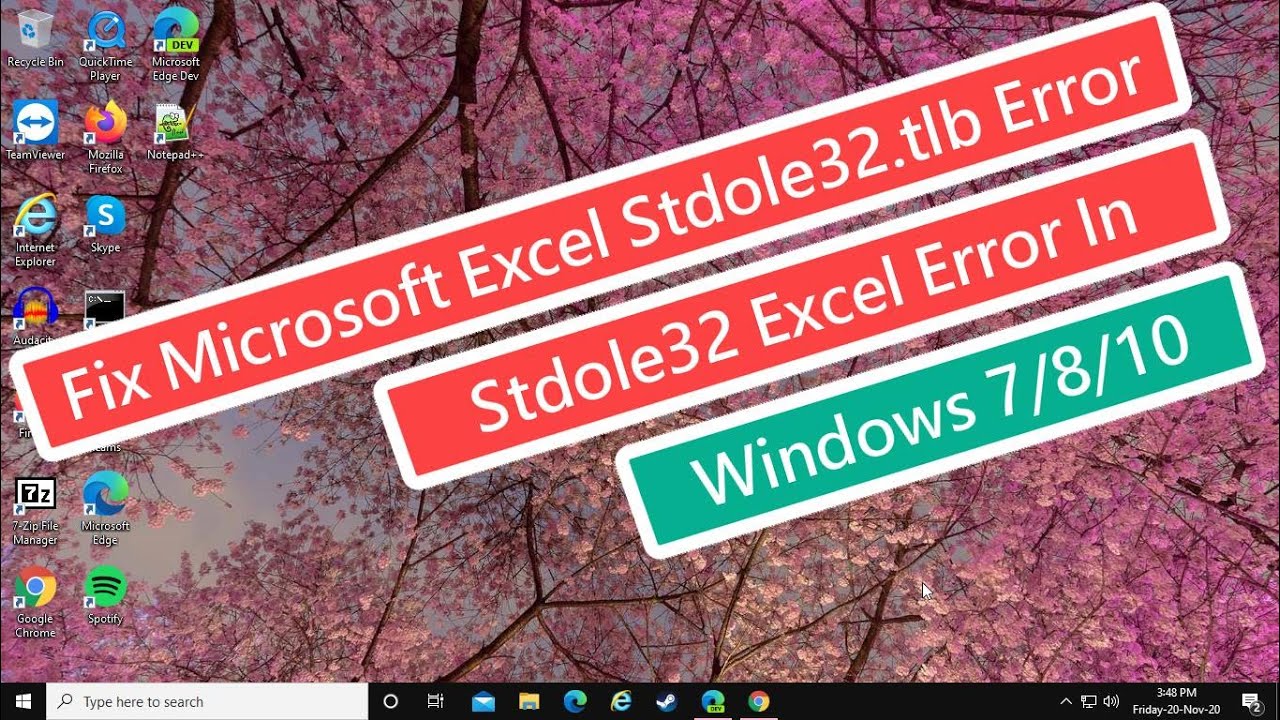Launch Spotify from the desktop

[x=105, y=595]
